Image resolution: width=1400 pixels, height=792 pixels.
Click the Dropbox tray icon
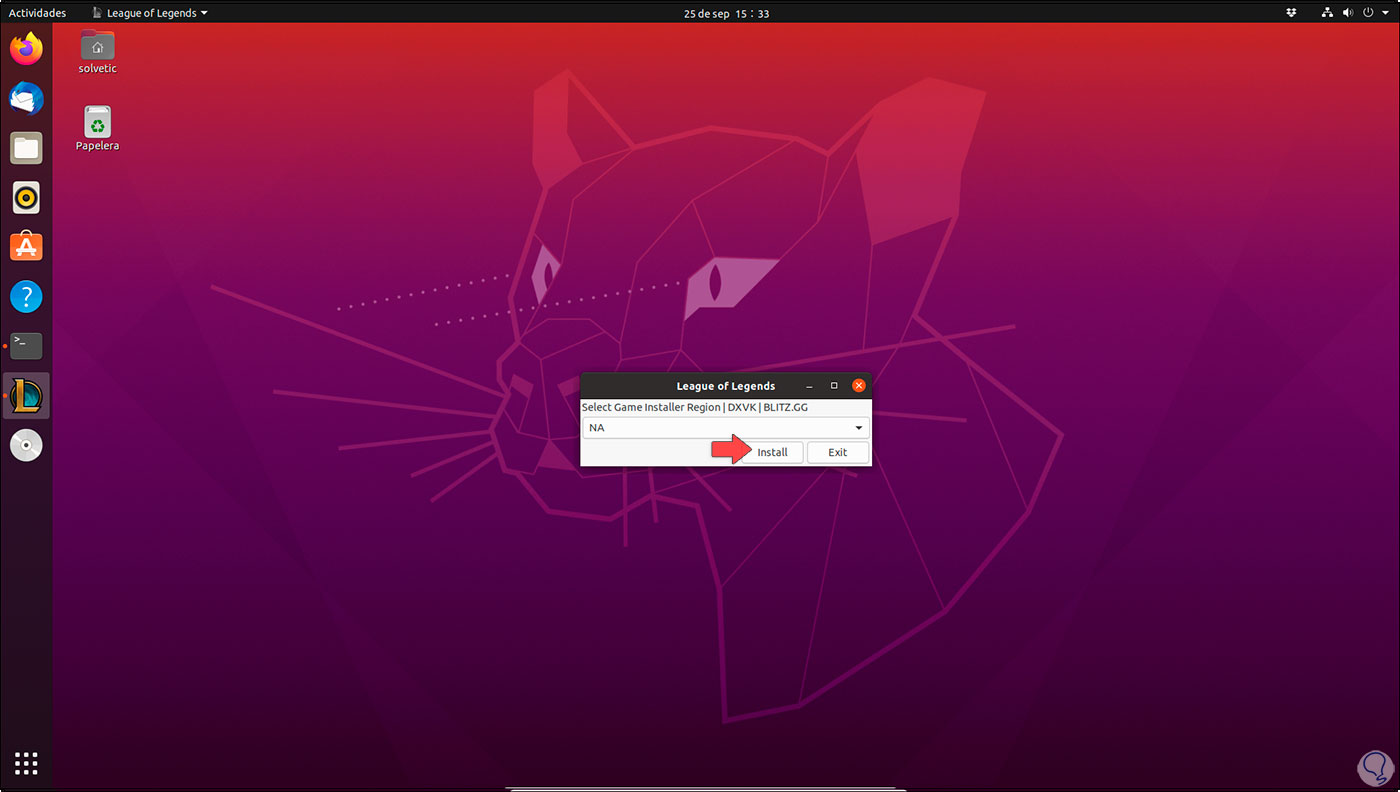1291,13
